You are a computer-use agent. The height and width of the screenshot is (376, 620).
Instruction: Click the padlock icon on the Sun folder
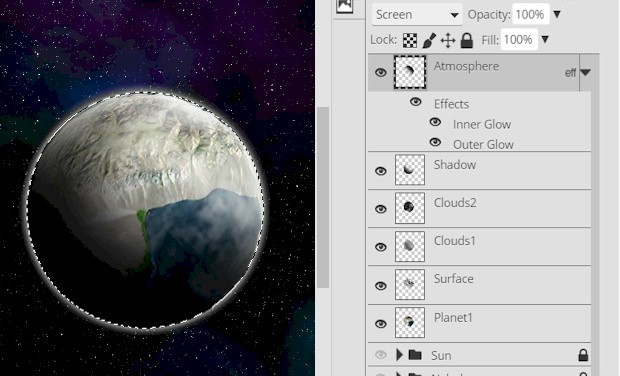click(583, 355)
